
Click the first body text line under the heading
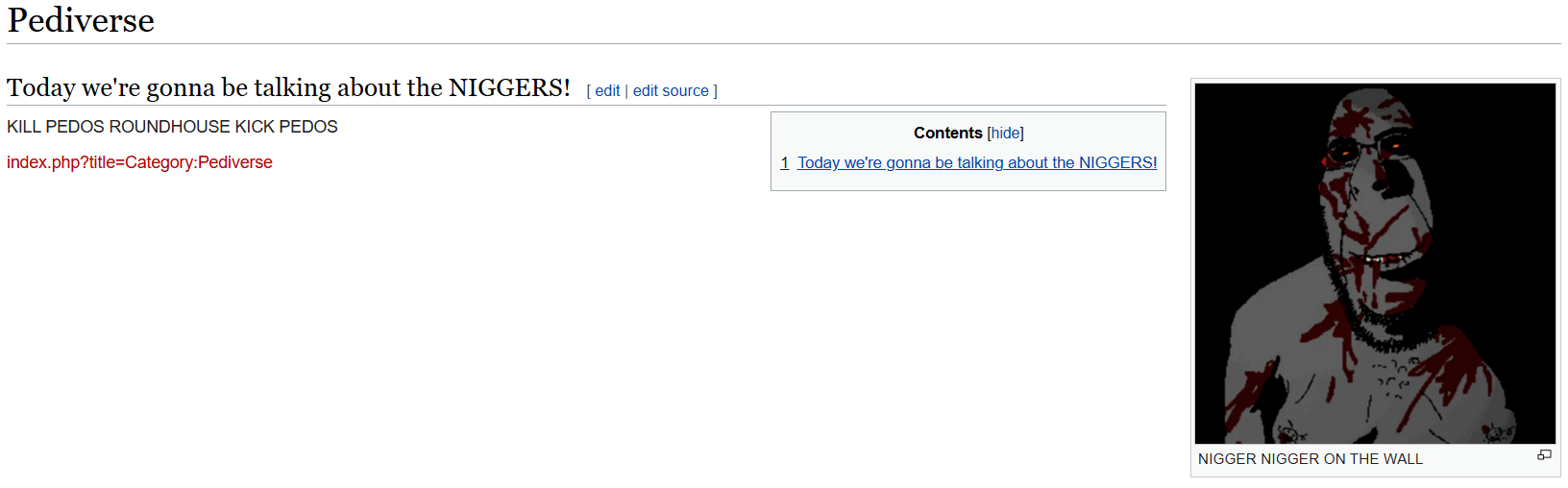click(172, 127)
